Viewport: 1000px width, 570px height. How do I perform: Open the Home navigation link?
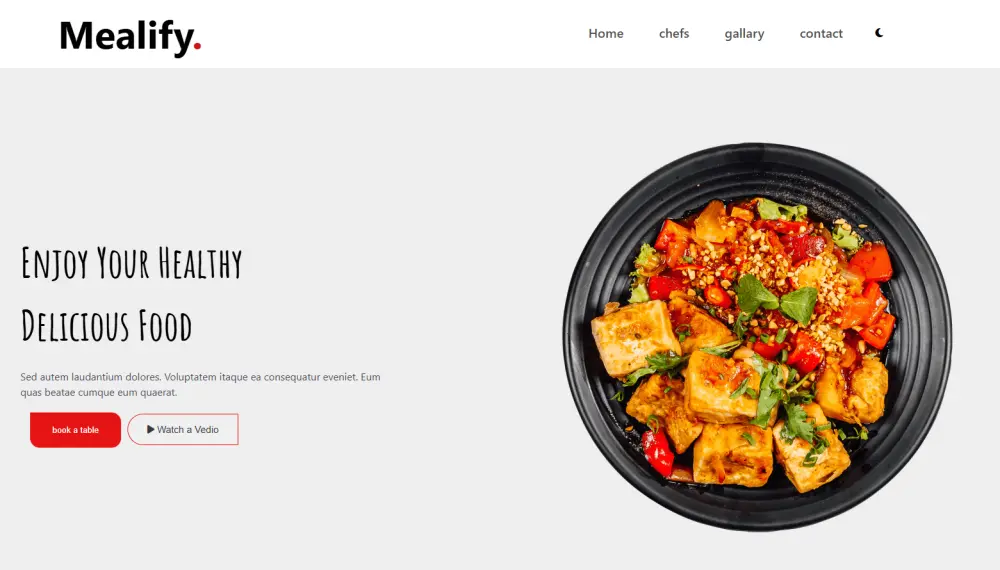(605, 33)
